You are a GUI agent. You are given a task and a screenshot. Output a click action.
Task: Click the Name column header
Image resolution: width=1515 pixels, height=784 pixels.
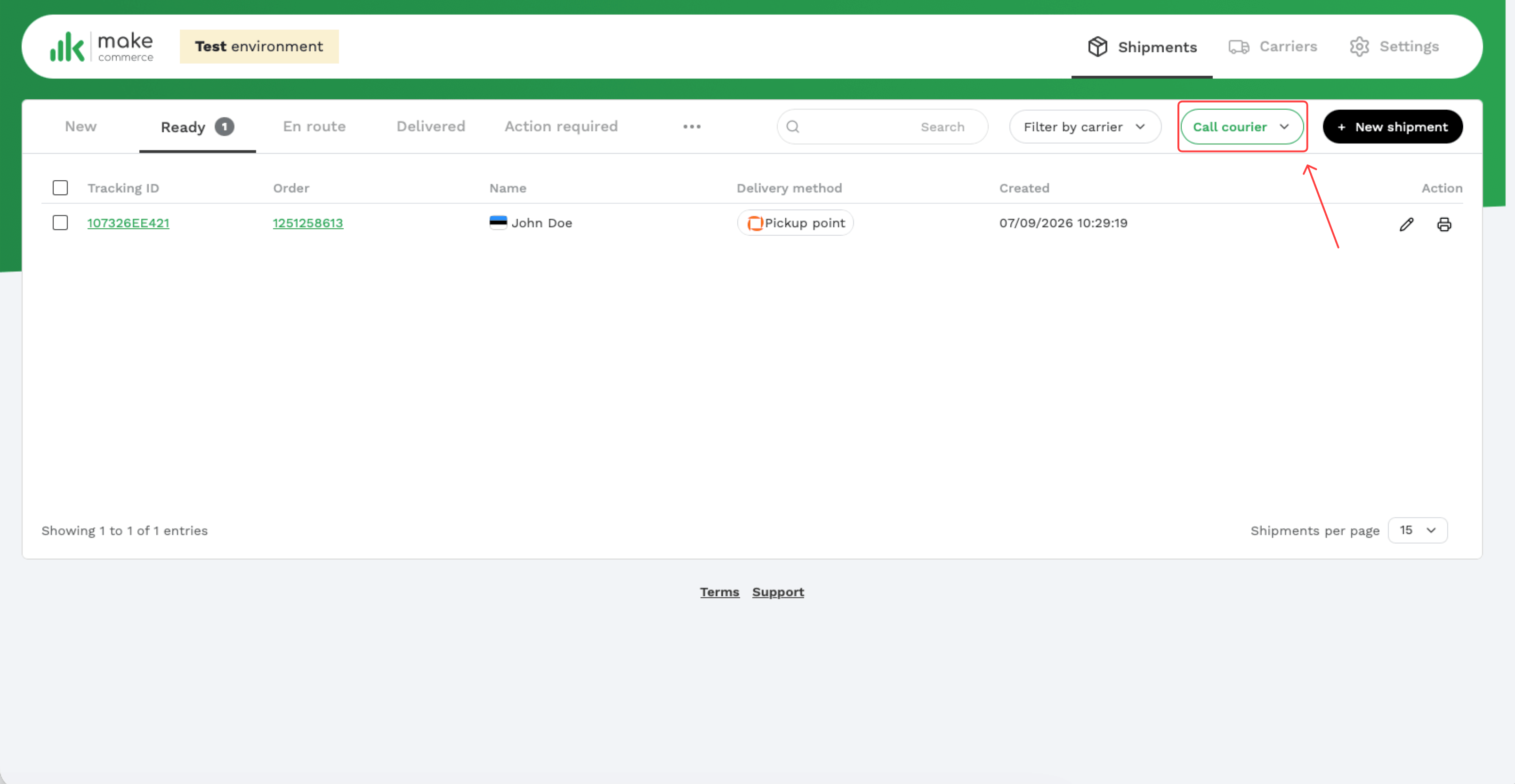point(508,188)
